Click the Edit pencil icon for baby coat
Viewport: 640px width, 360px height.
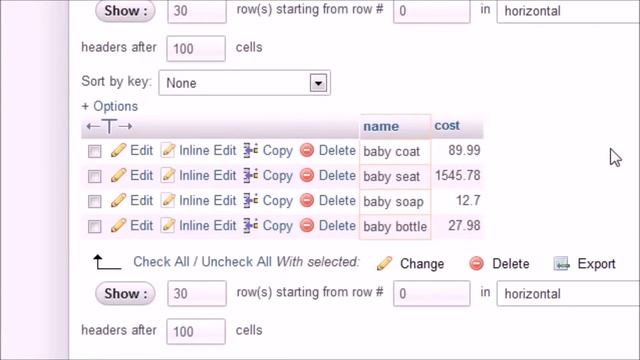[118, 151]
